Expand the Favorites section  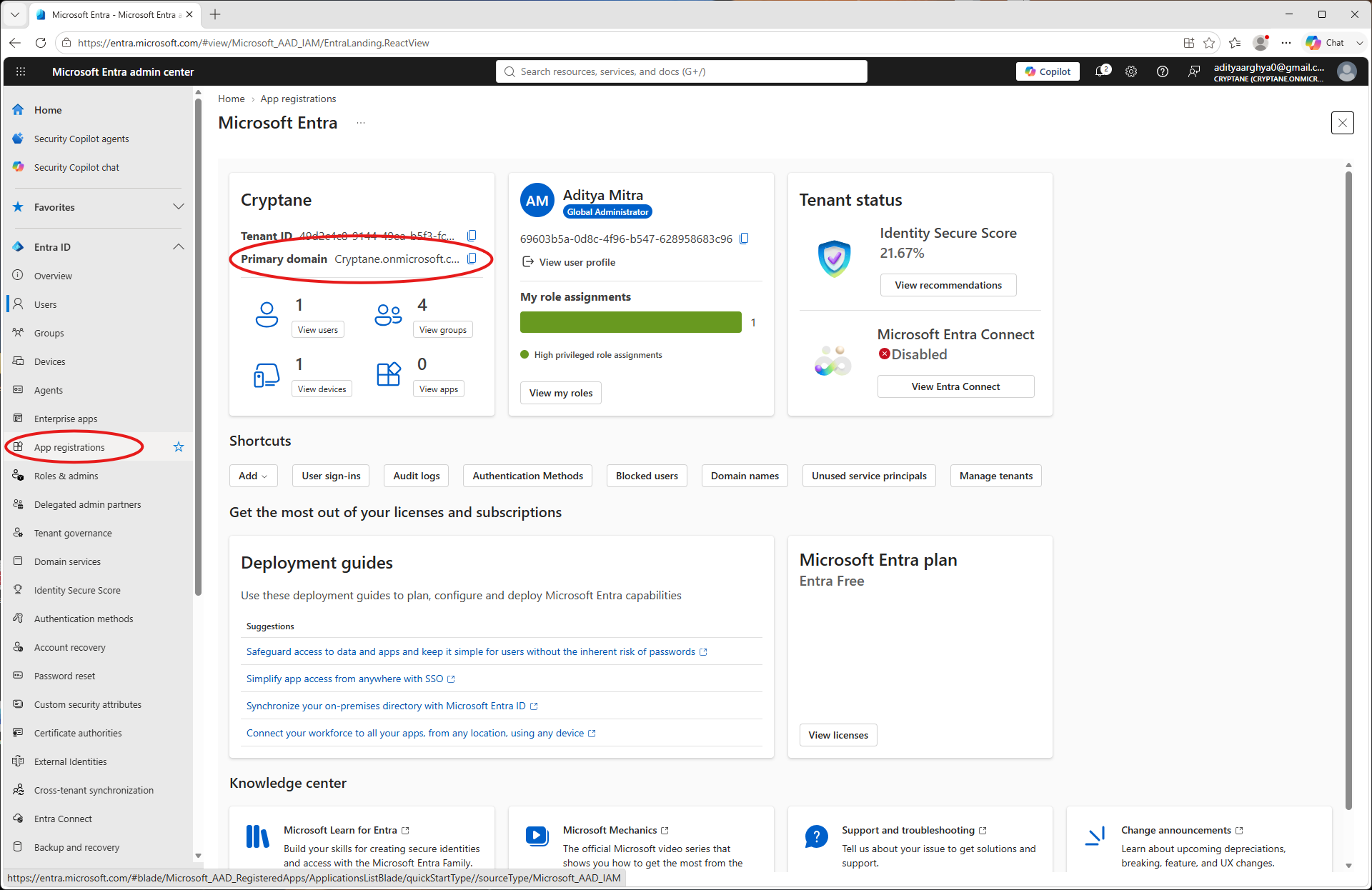point(179,206)
